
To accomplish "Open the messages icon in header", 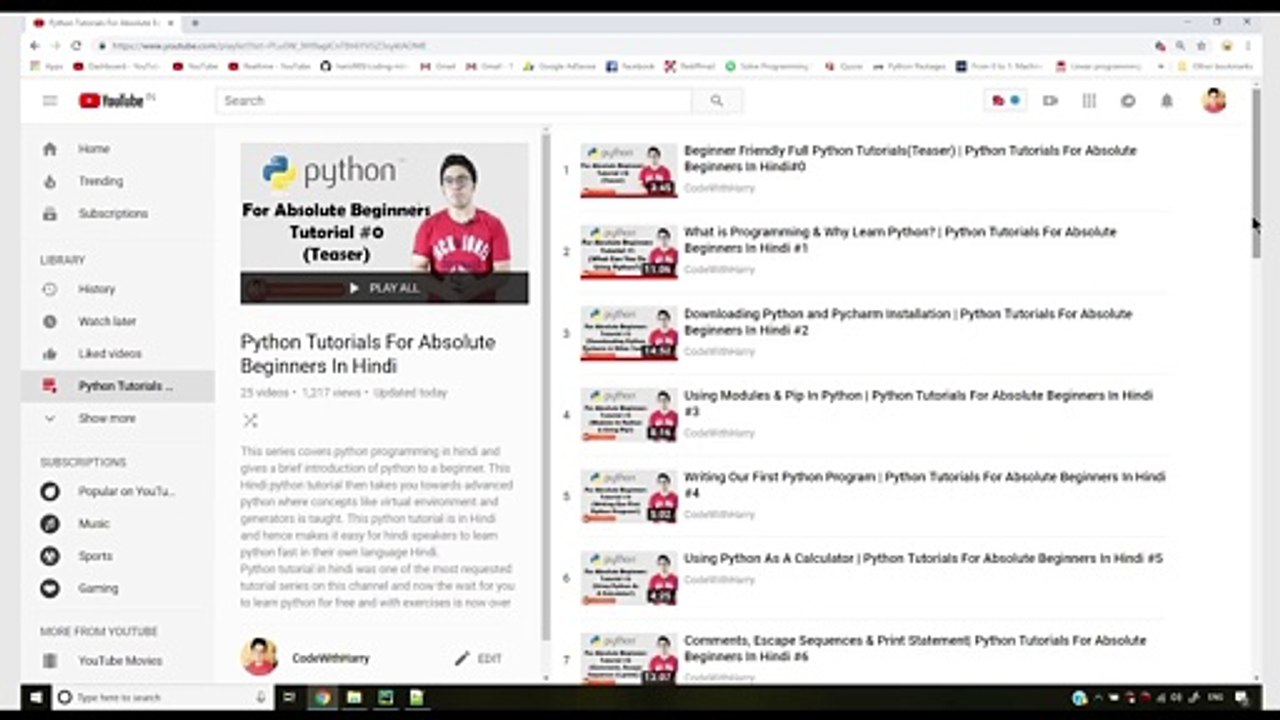I will [1128, 100].
